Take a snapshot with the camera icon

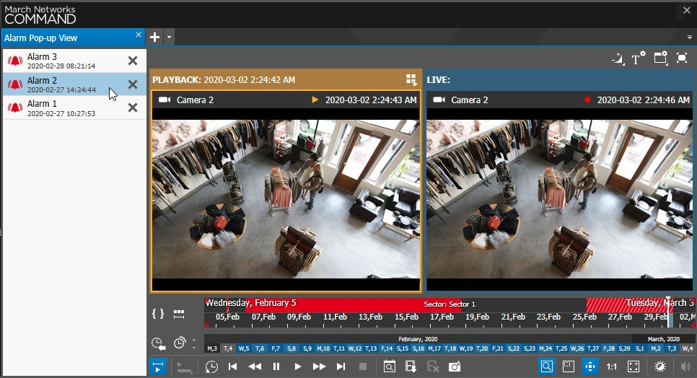point(454,367)
